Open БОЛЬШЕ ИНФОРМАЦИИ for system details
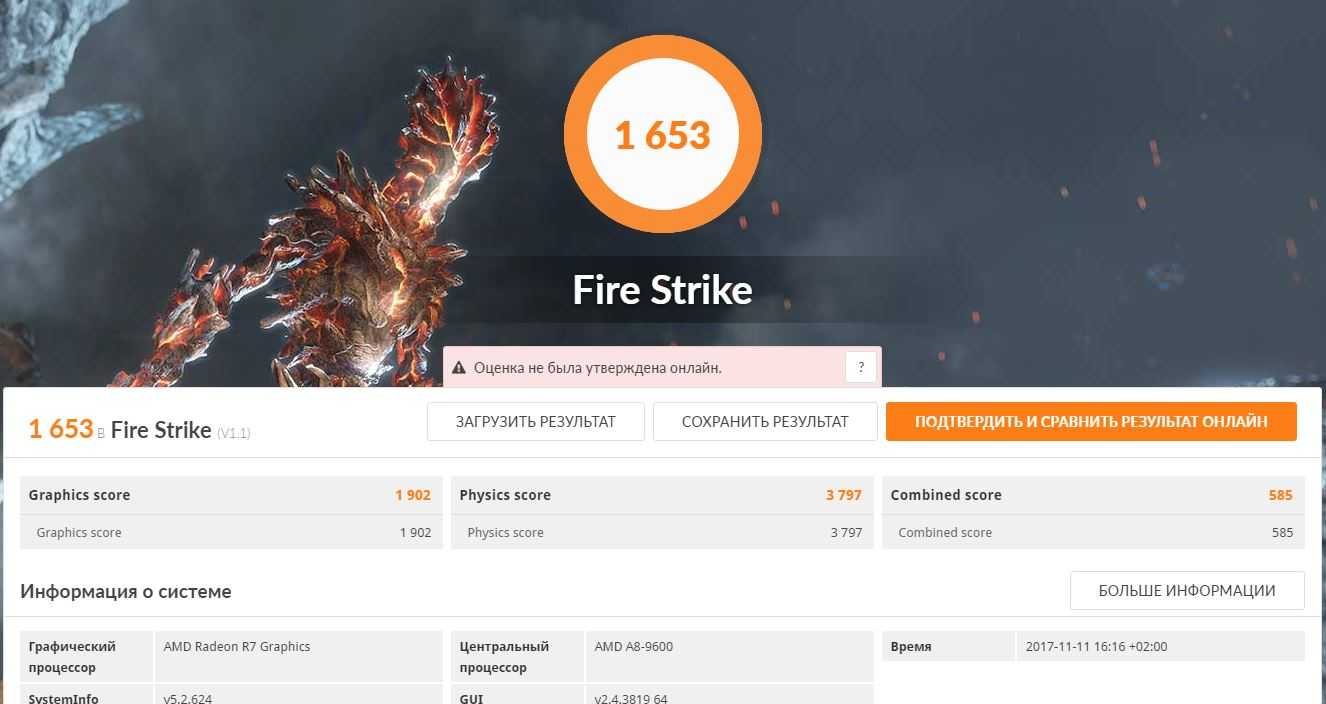This screenshot has width=1326, height=704. (x=1186, y=591)
